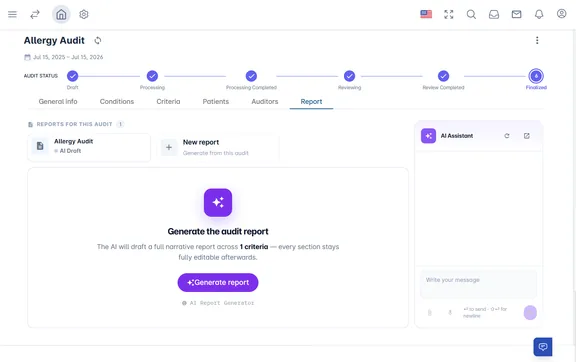Click the Generate report button
576x362 pixels.
point(218,282)
